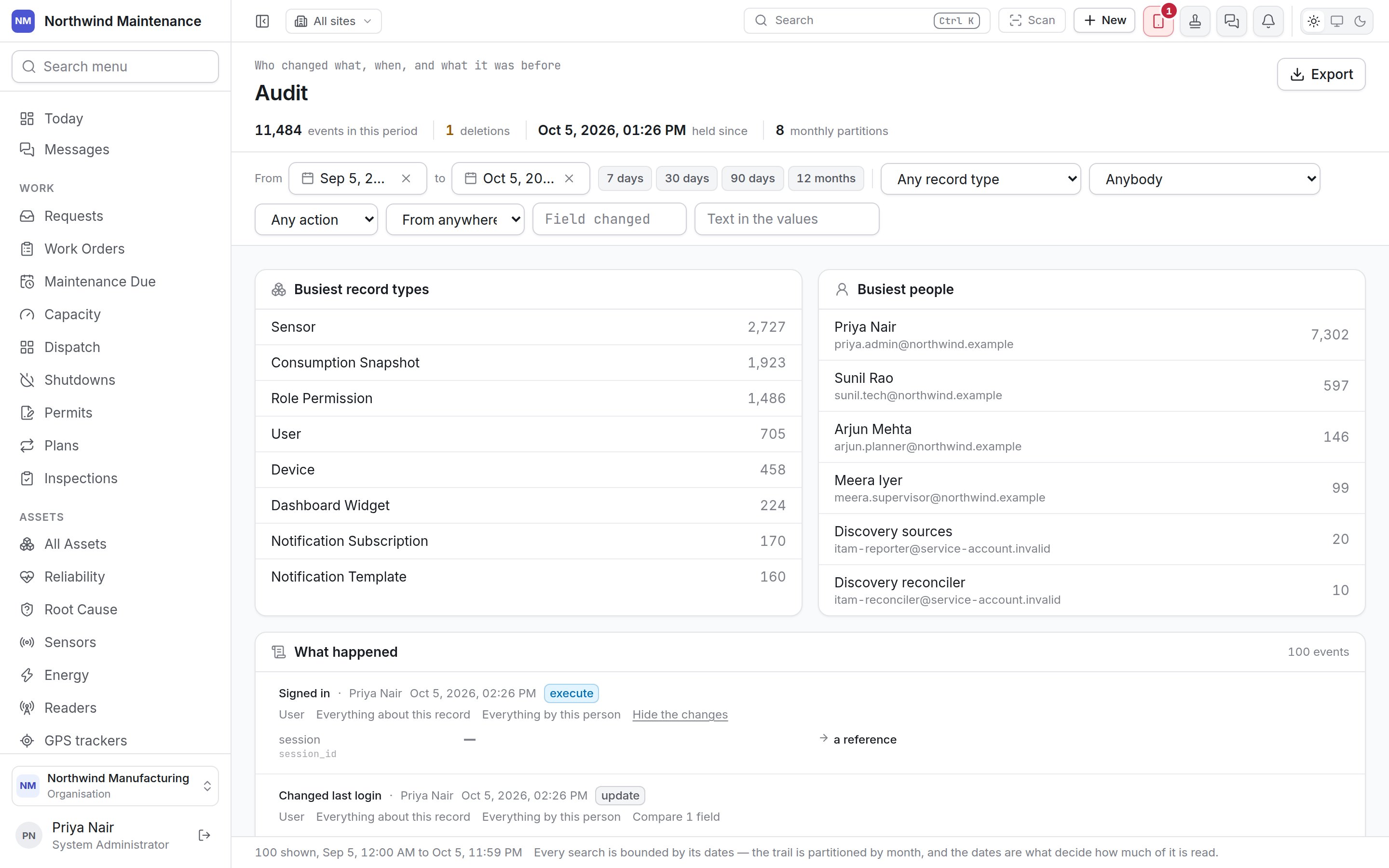Screen dimensions: 1389x868
Task: Open the All sites dropdown
Action: tap(333, 21)
